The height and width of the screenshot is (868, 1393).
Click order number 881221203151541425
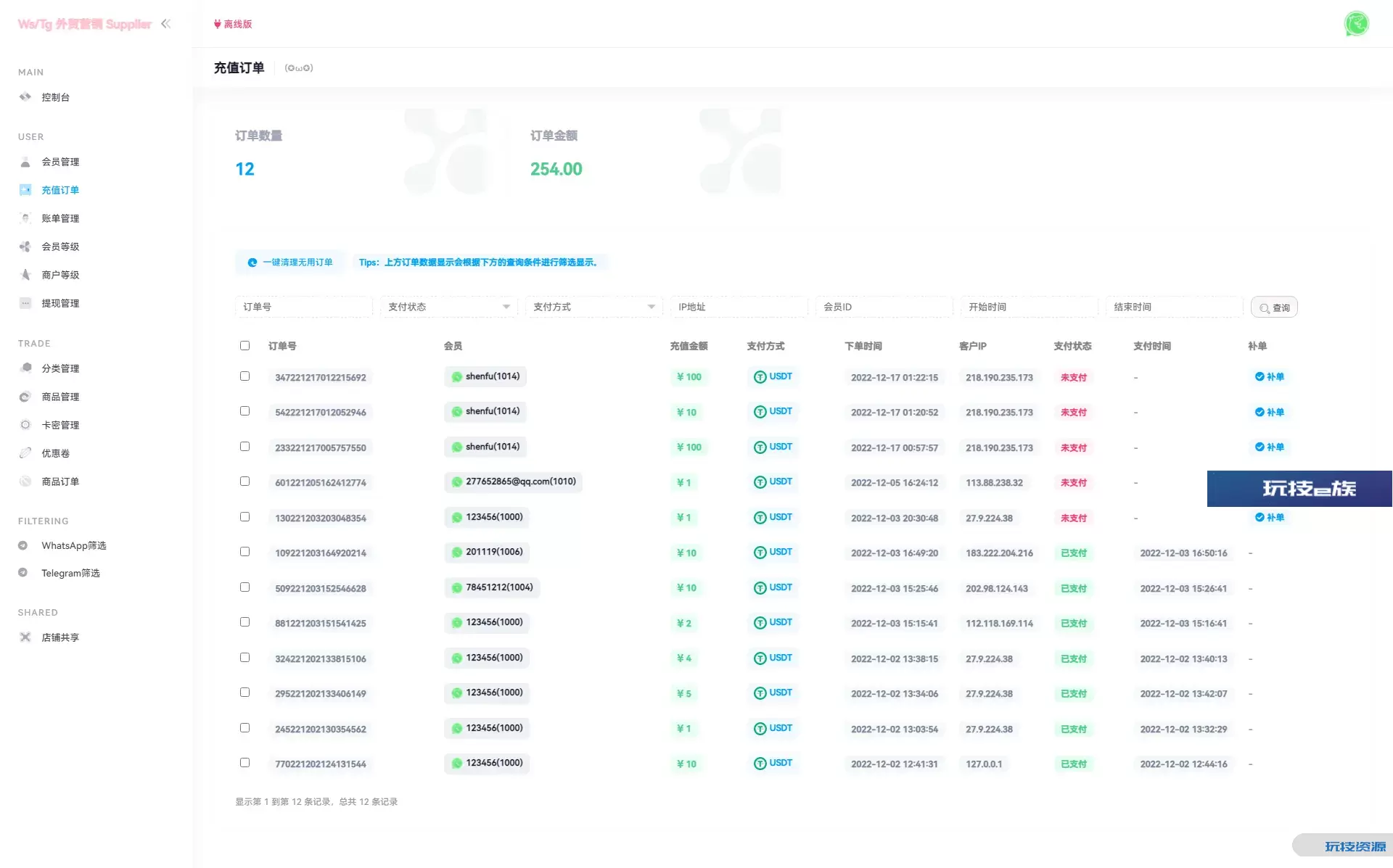[321, 624]
